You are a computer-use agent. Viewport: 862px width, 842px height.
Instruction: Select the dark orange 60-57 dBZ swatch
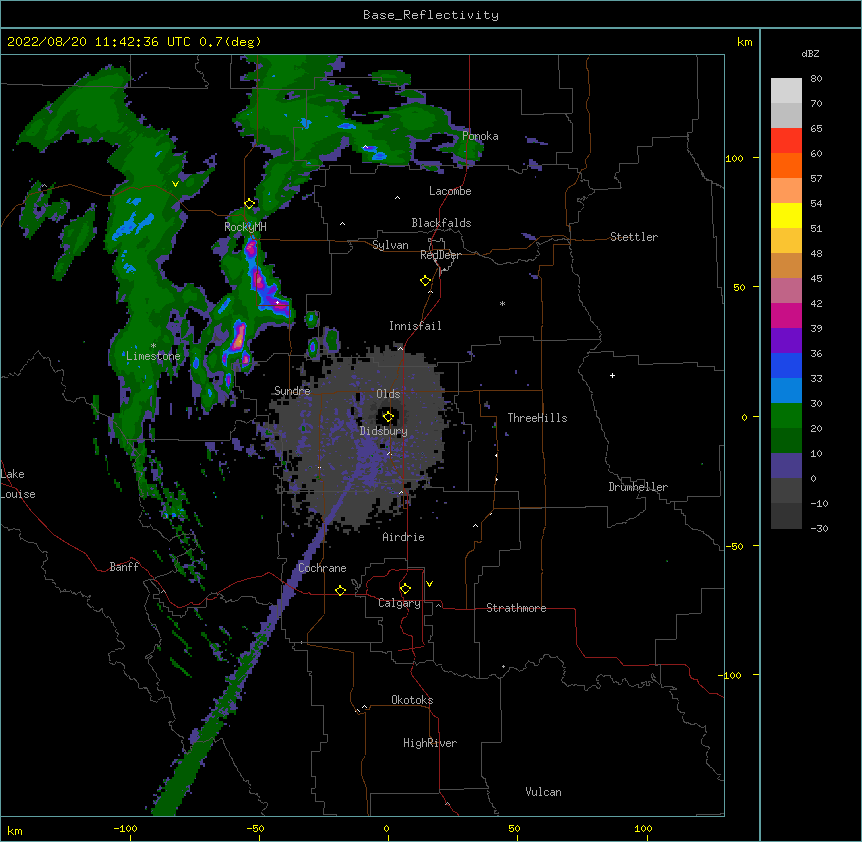786,165
